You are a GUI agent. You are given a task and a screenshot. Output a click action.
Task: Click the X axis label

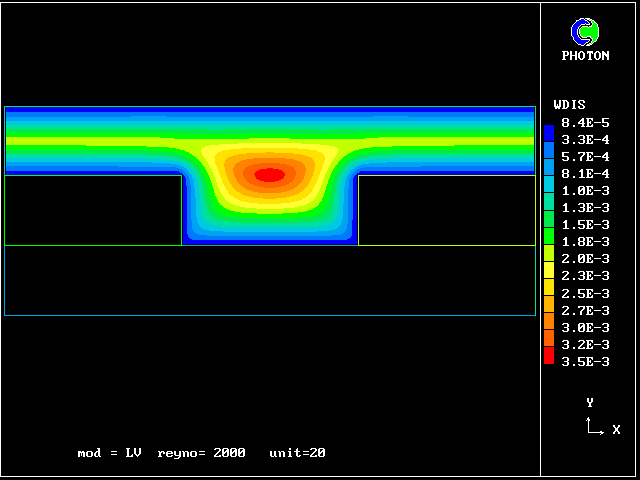tap(616, 430)
